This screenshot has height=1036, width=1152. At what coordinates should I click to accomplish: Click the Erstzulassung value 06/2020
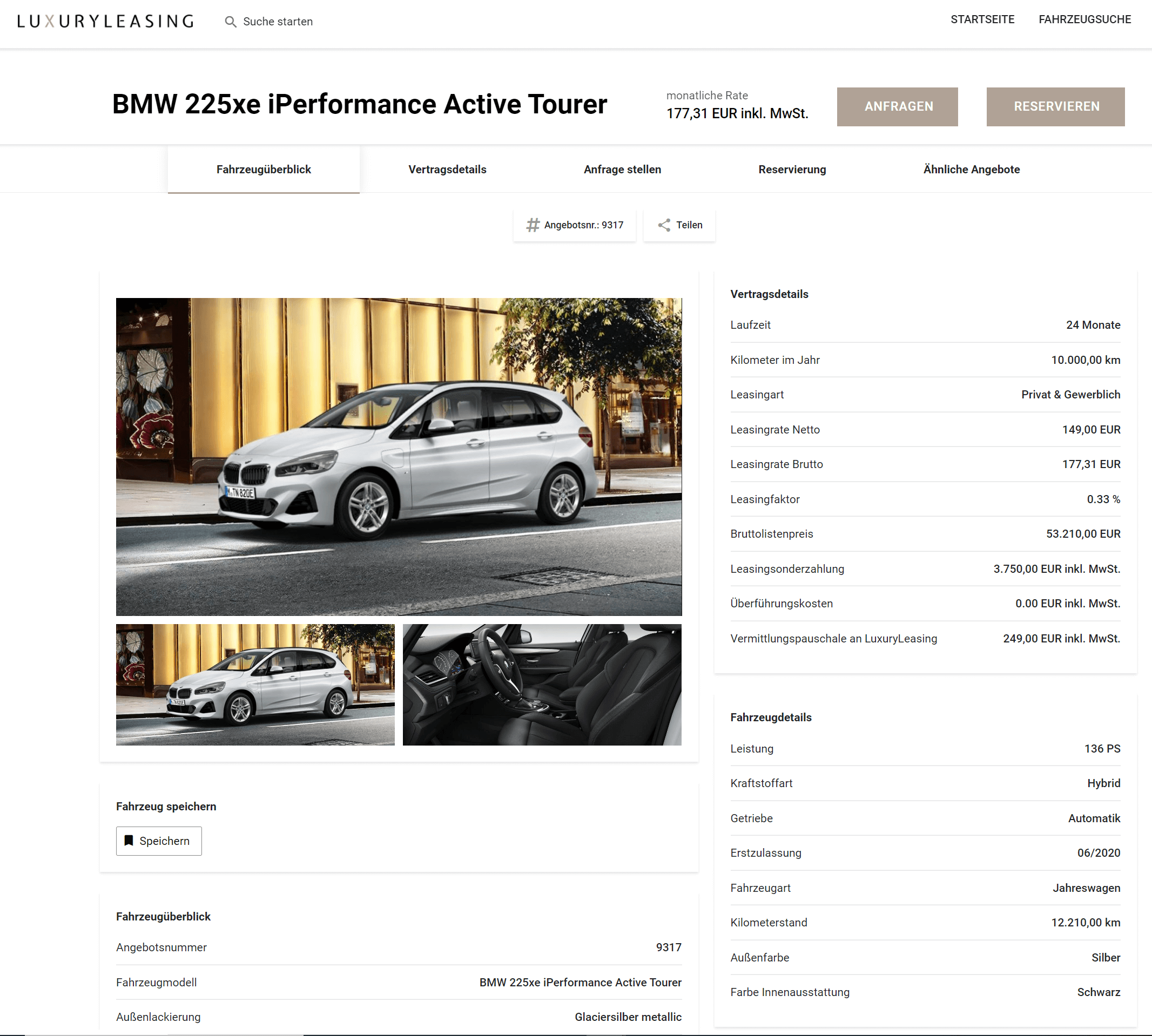pos(1099,852)
